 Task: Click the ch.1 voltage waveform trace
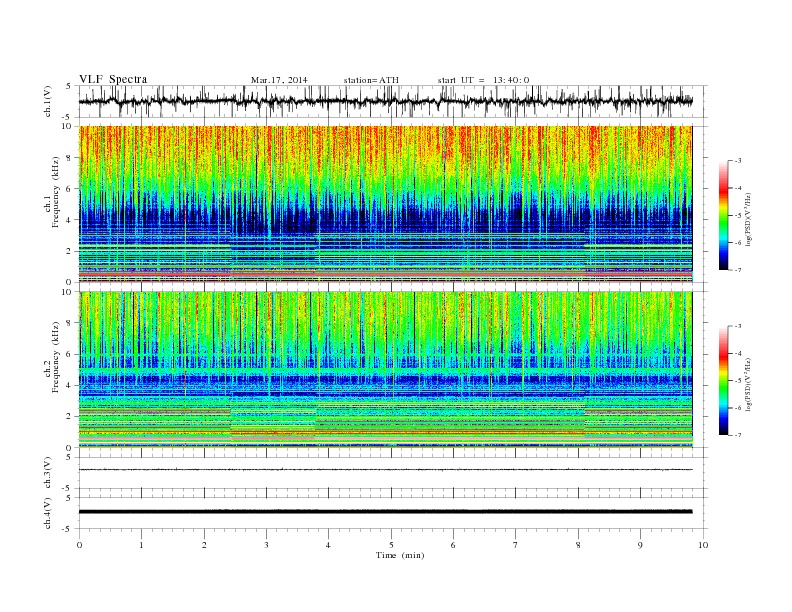[385, 101]
